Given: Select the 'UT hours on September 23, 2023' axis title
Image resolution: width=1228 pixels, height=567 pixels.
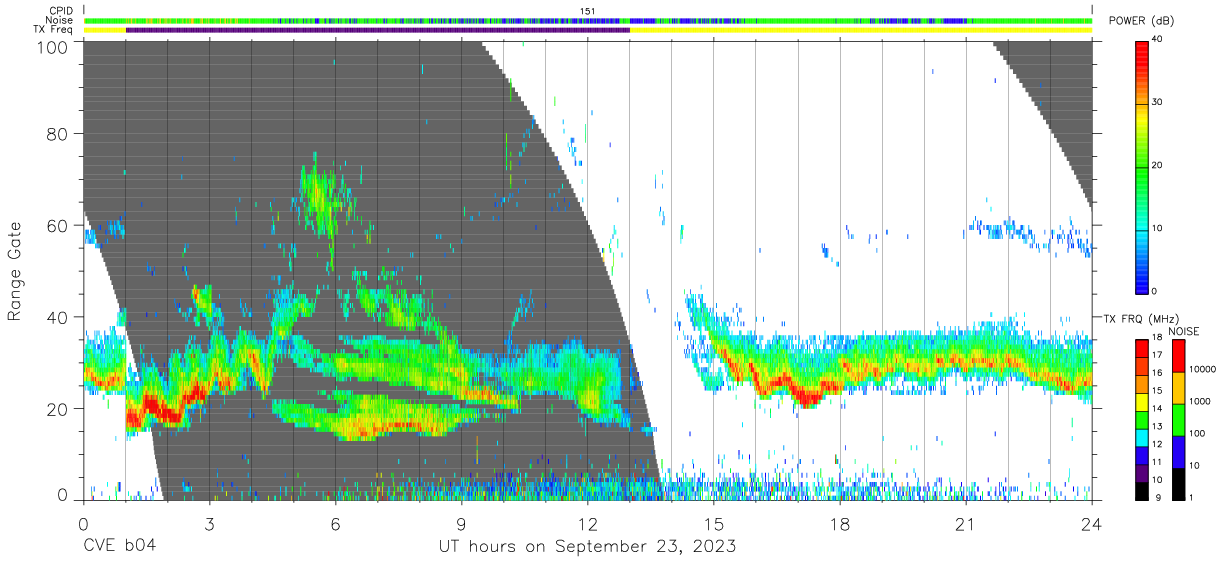Looking at the screenshot, I should (587, 546).
